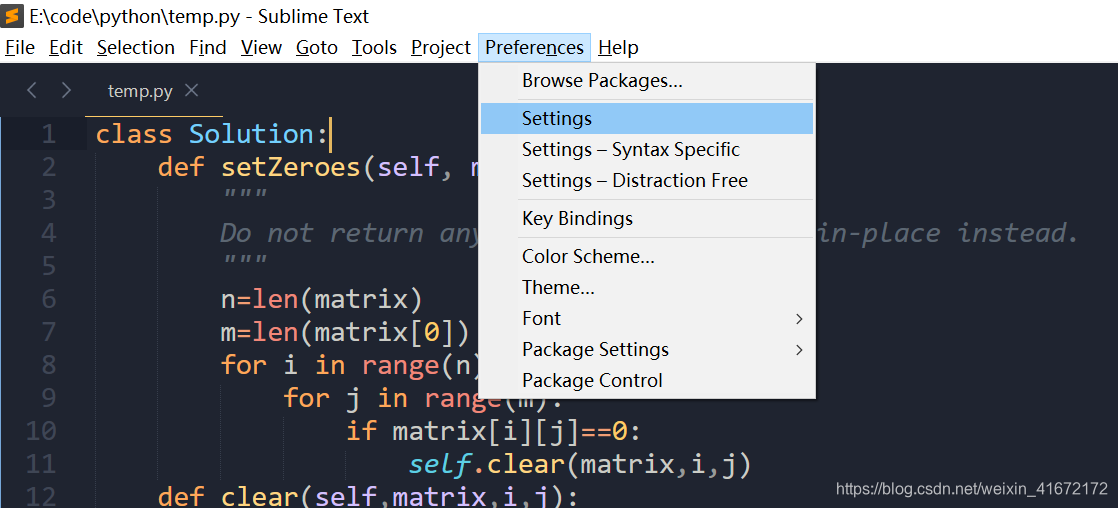The height and width of the screenshot is (508, 1118).
Task: Choose Theme... option
Action: point(647,288)
